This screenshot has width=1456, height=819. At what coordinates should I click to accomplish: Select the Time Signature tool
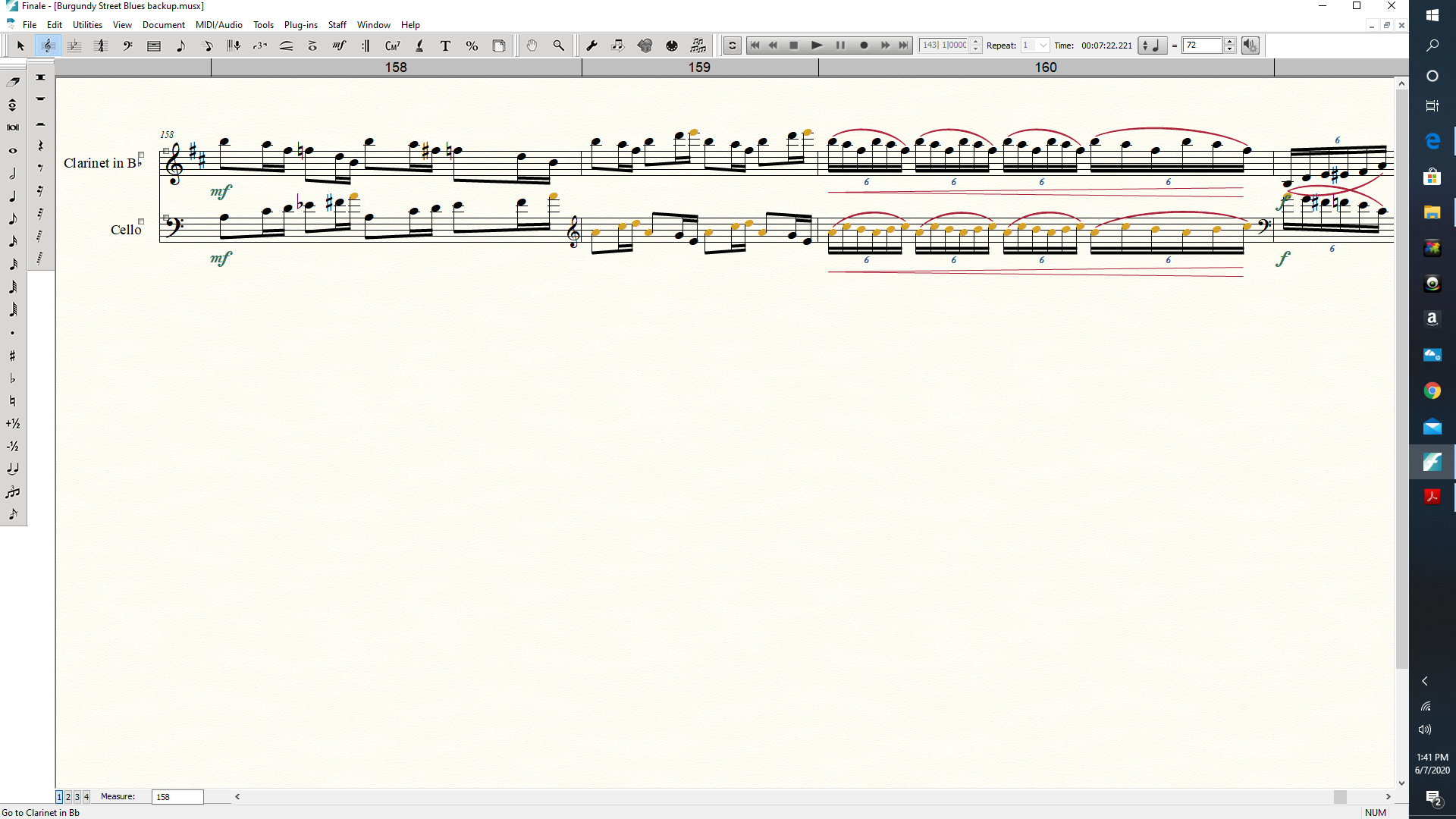click(x=100, y=46)
